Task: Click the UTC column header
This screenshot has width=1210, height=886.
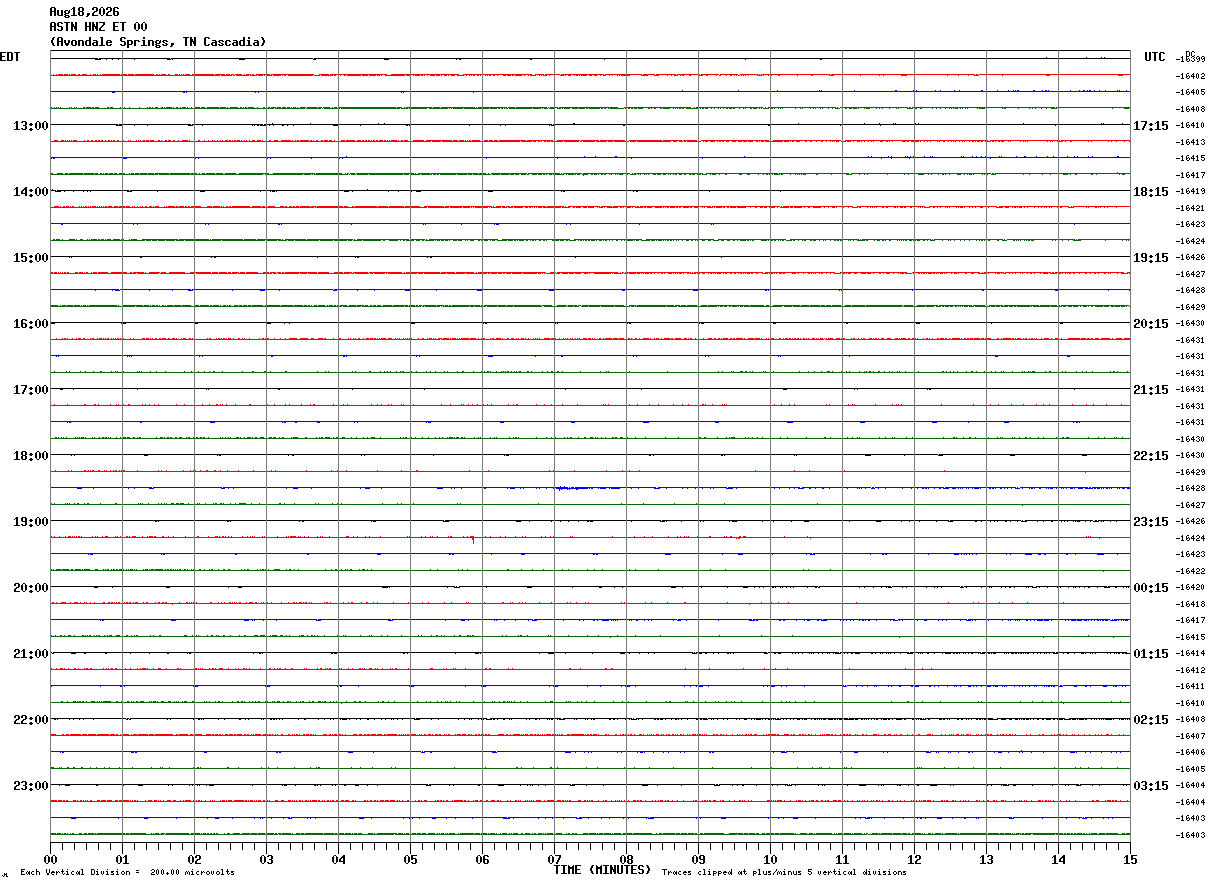Action: pos(1155,57)
